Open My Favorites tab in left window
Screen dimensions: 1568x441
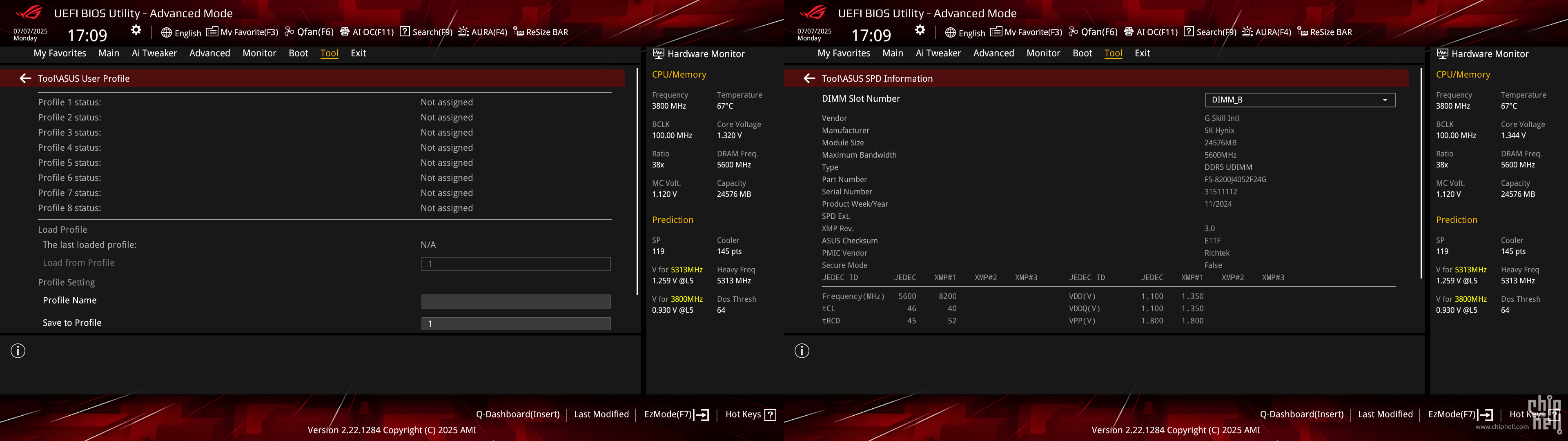(x=60, y=53)
